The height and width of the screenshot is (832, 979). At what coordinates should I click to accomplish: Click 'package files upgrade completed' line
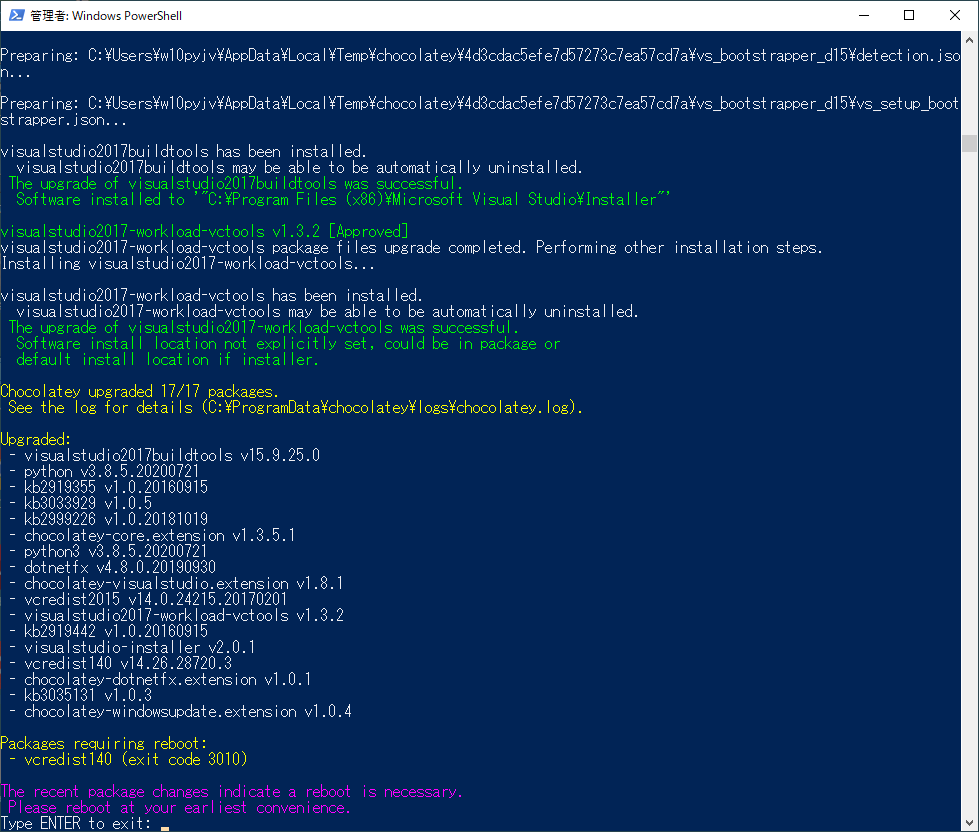pyautogui.click(x=411, y=248)
